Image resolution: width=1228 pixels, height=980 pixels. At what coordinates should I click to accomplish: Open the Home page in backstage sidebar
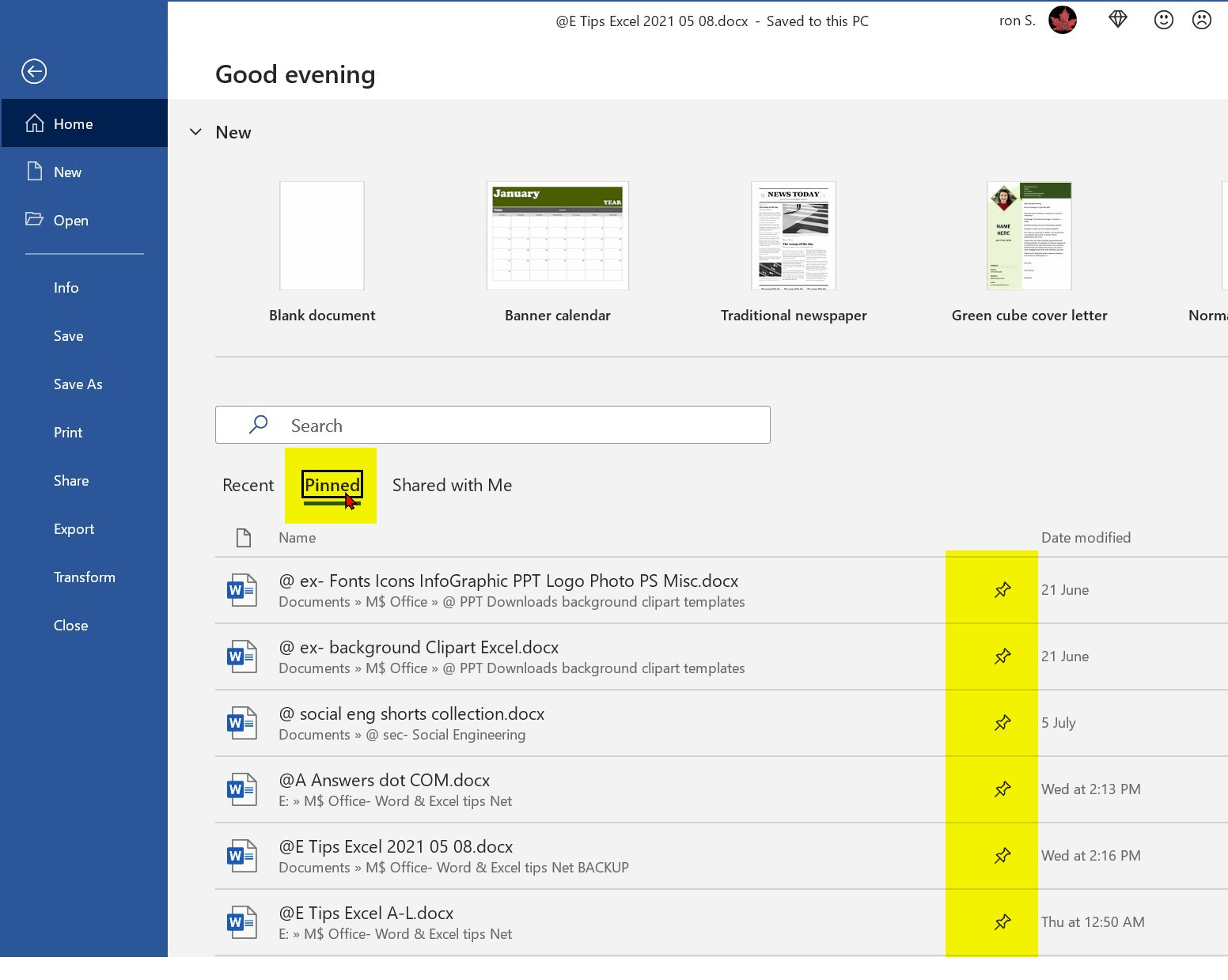[84, 123]
